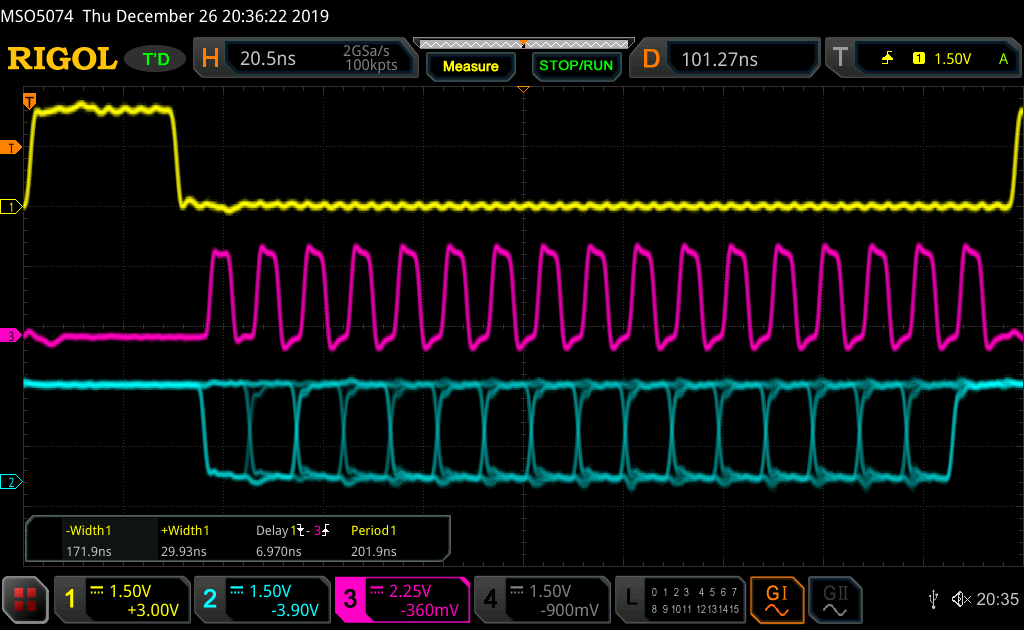1024x630 pixels.
Task: Select the Delay 1-3 measurement result
Action: [x=292, y=541]
